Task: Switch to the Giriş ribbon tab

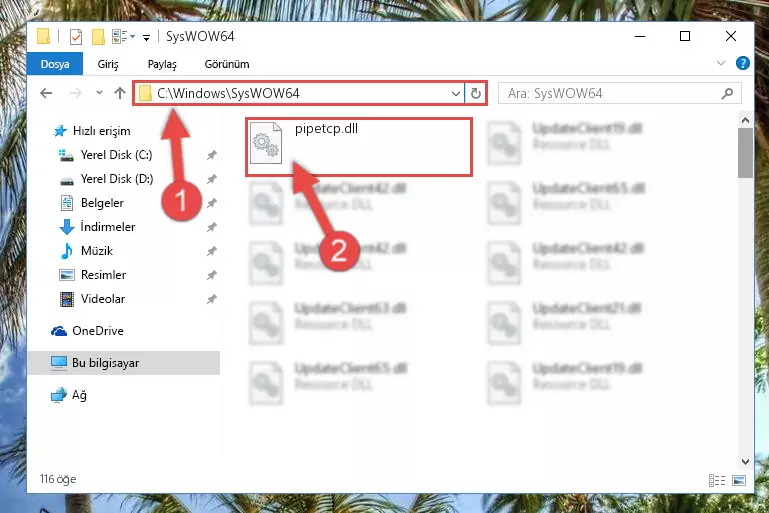Action: coord(108,64)
